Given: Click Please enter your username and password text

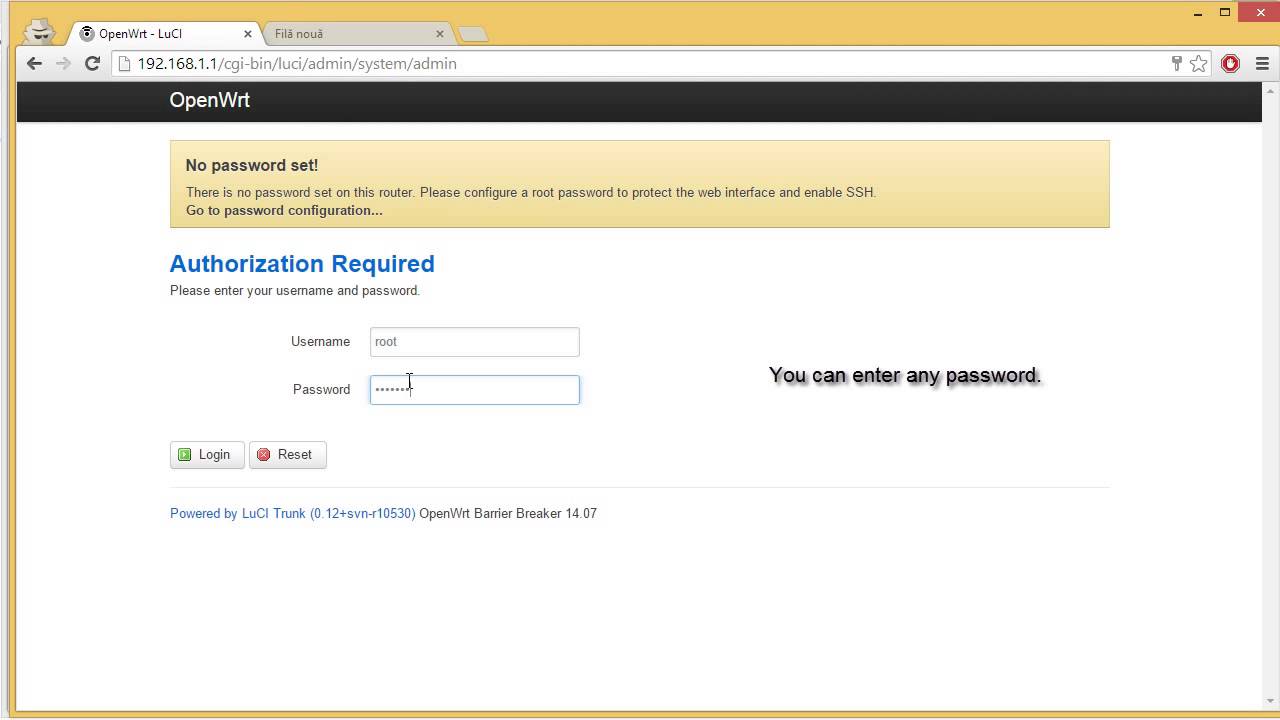Looking at the screenshot, I should [x=295, y=290].
